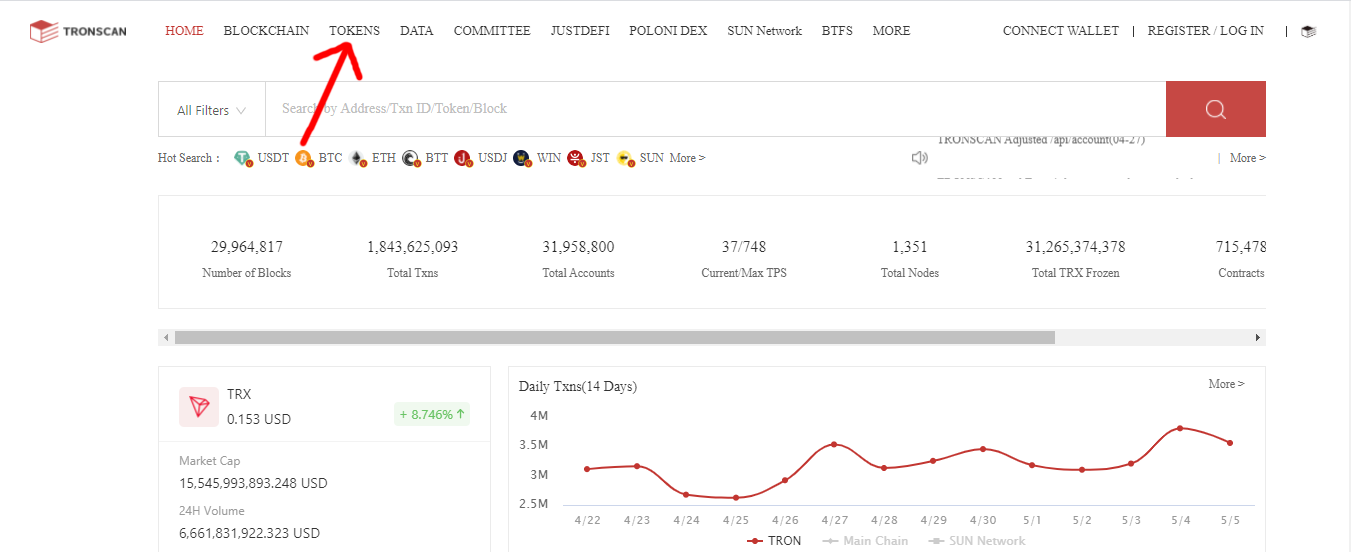Toggle the SUN Network legend entry

point(977,541)
